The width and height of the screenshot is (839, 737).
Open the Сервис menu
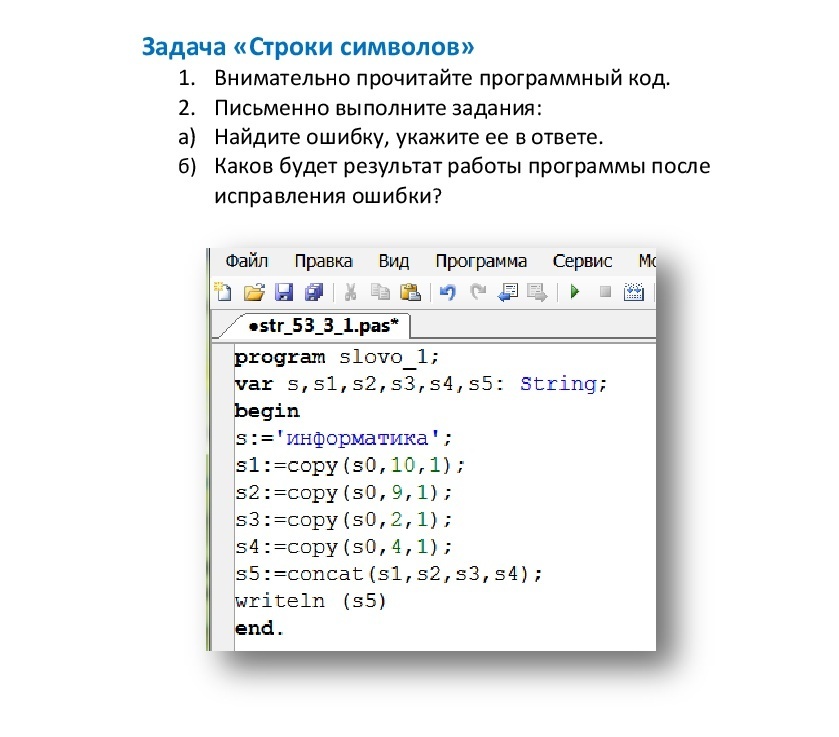(x=582, y=261)
